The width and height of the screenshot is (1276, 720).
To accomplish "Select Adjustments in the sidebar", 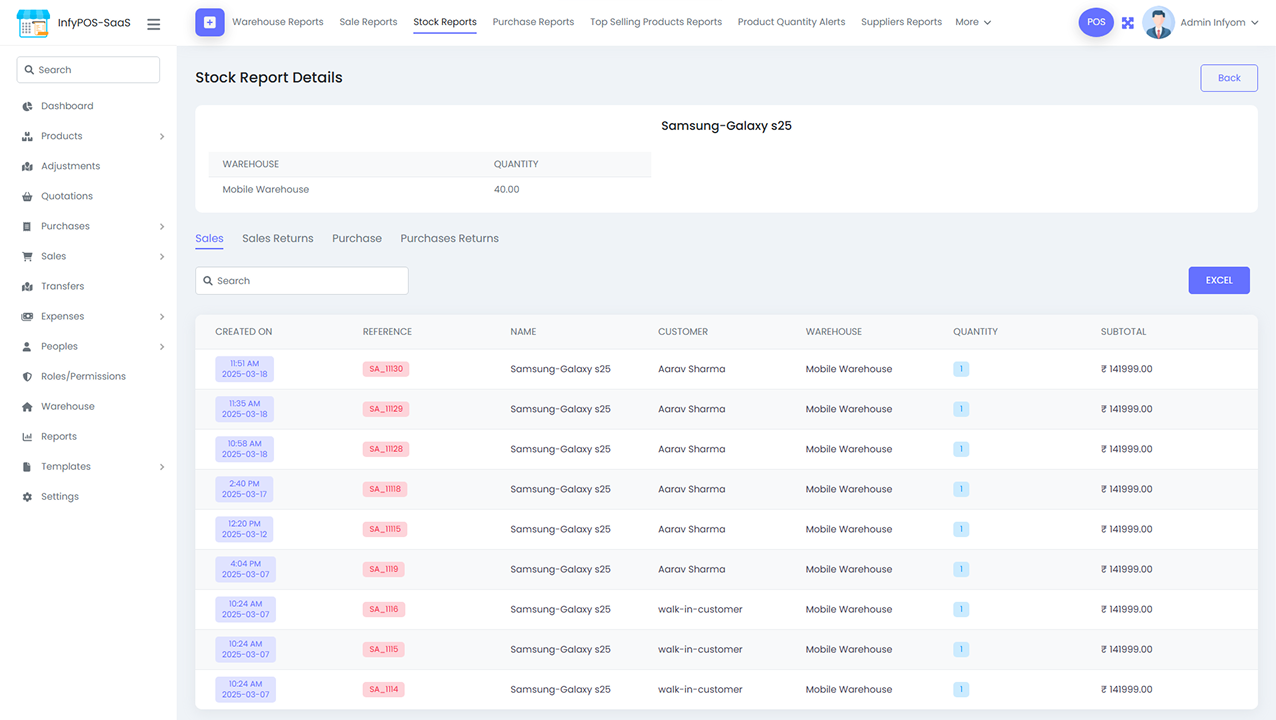I will [71, 165].
